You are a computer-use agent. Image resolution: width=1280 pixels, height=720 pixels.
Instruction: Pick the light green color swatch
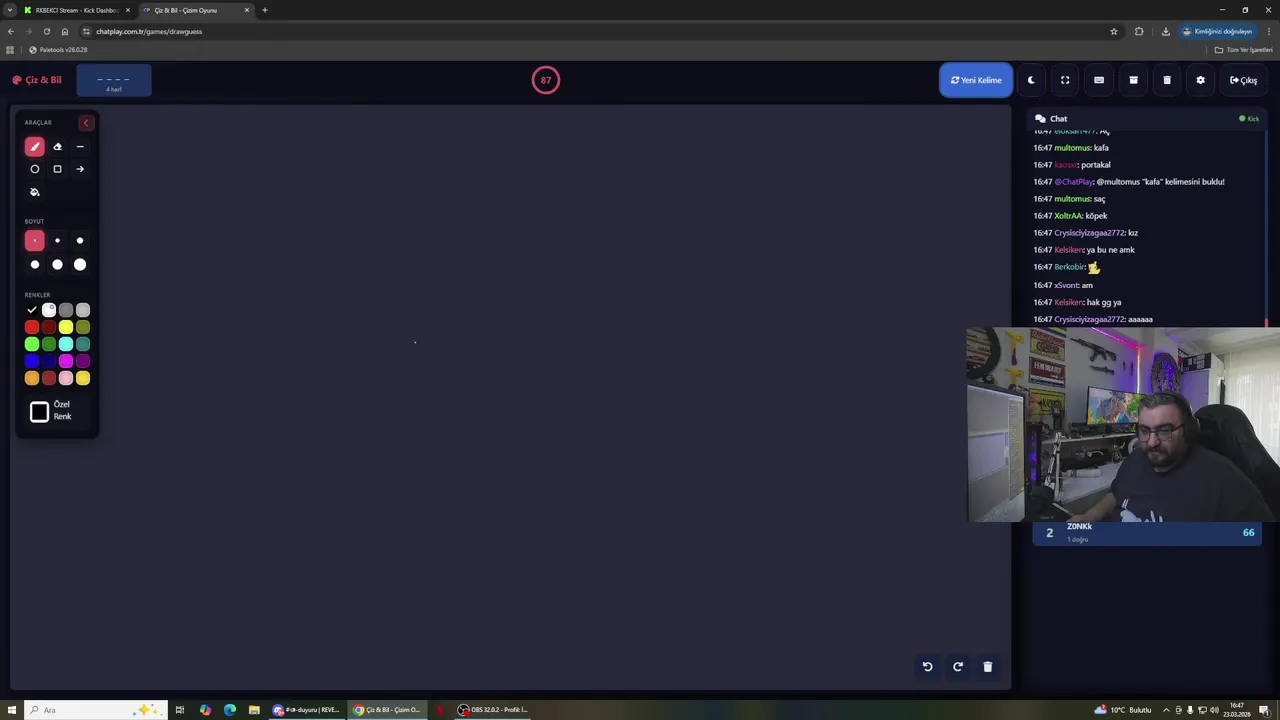pos(32,344)
